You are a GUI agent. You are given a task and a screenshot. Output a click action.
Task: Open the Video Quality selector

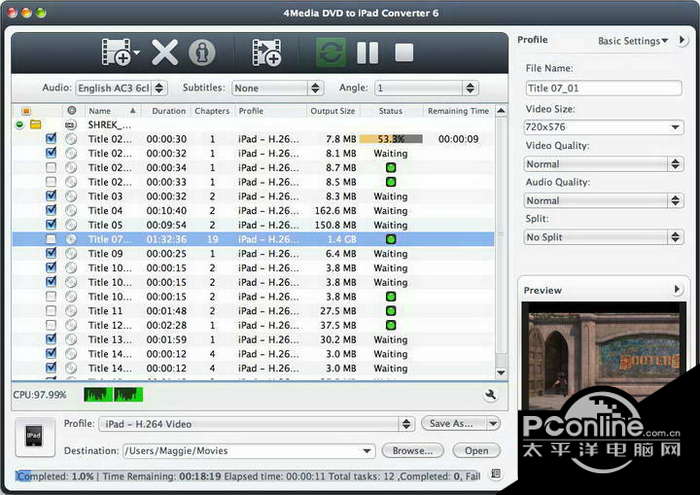pyautogui.click(x=604, y=164)
